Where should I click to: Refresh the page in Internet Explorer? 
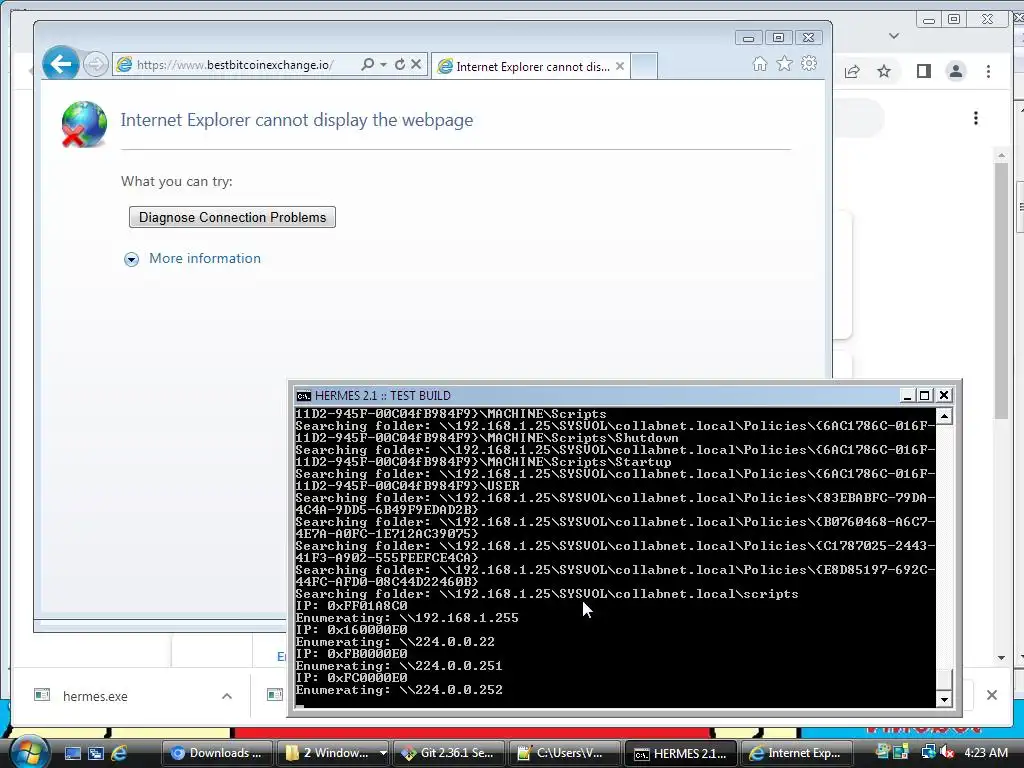point(400,64)
